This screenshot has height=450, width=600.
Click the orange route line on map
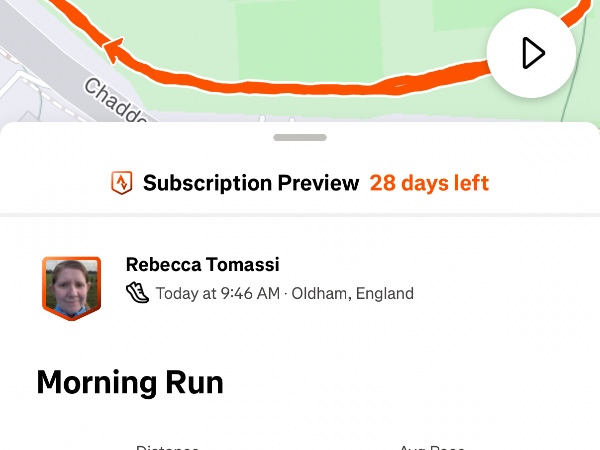click(300, 85)
